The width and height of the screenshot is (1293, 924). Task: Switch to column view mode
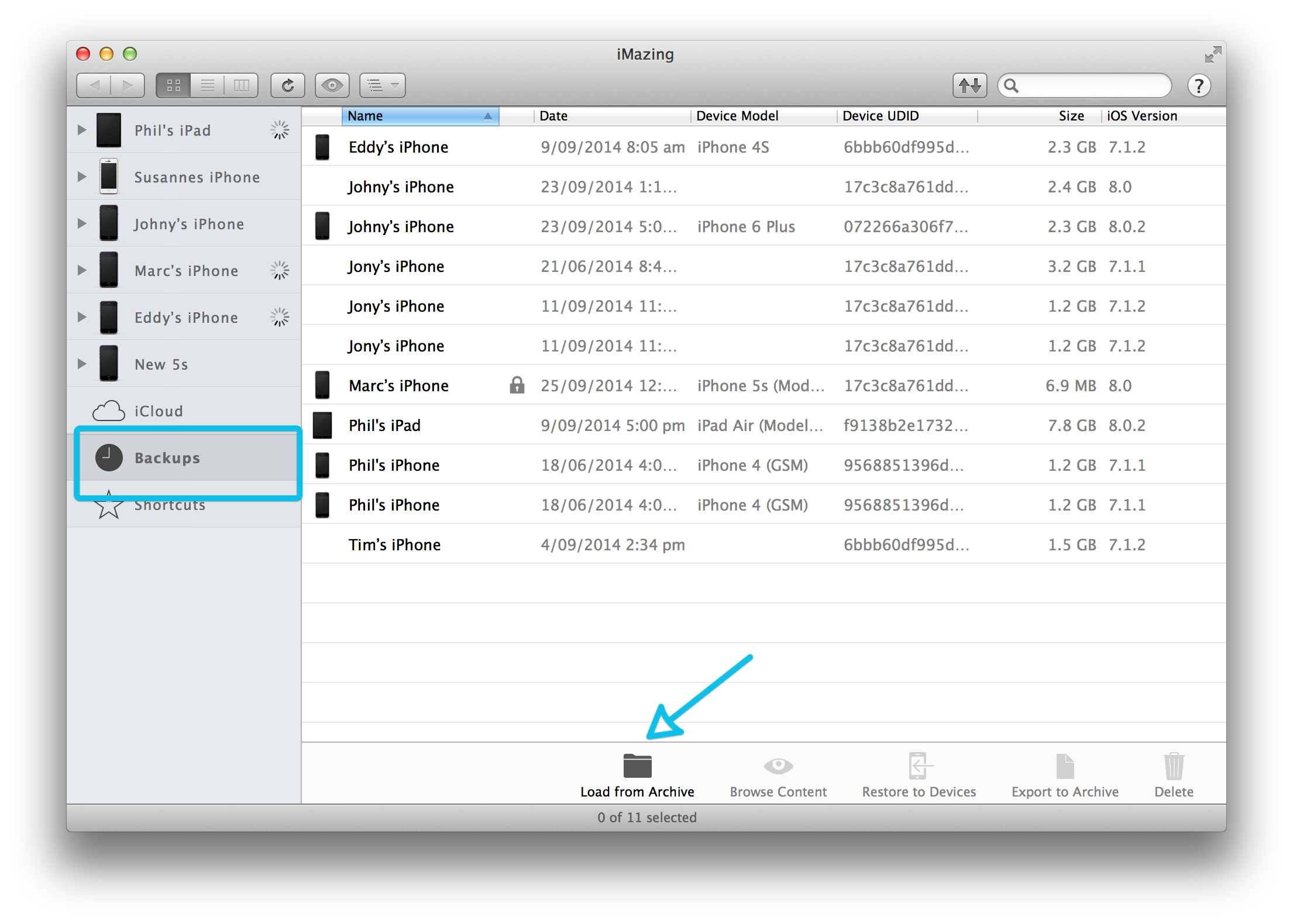241,86
